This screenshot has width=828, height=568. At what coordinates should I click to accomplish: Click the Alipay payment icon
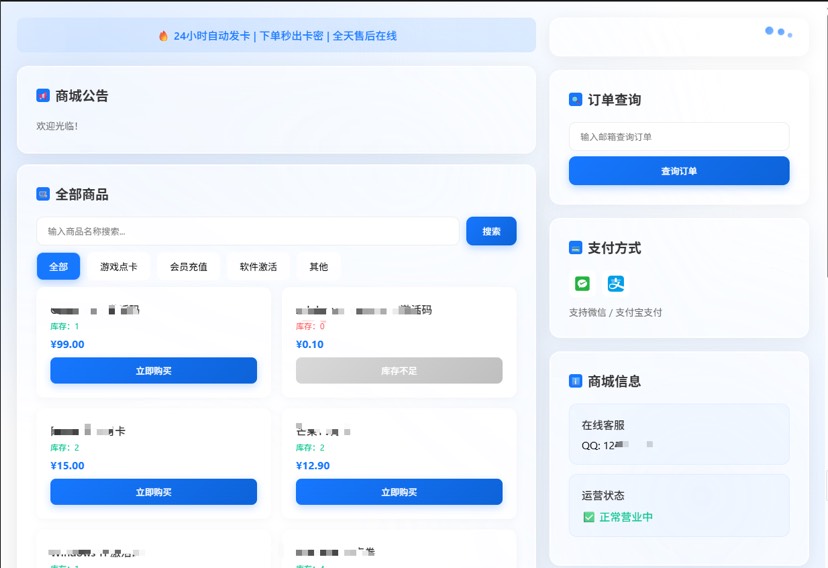pos(616,284)
